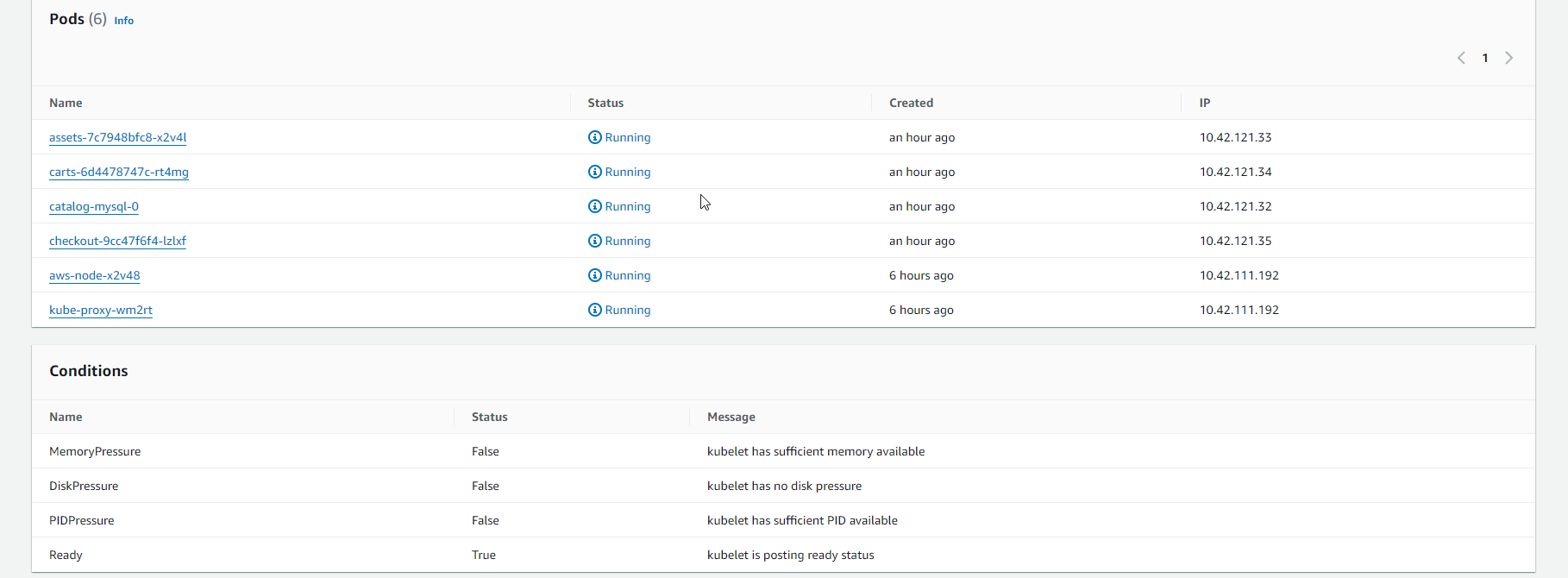Screen dimensions: 1568x578
Task: Click the Conditions table Message header
Action: 731,417
